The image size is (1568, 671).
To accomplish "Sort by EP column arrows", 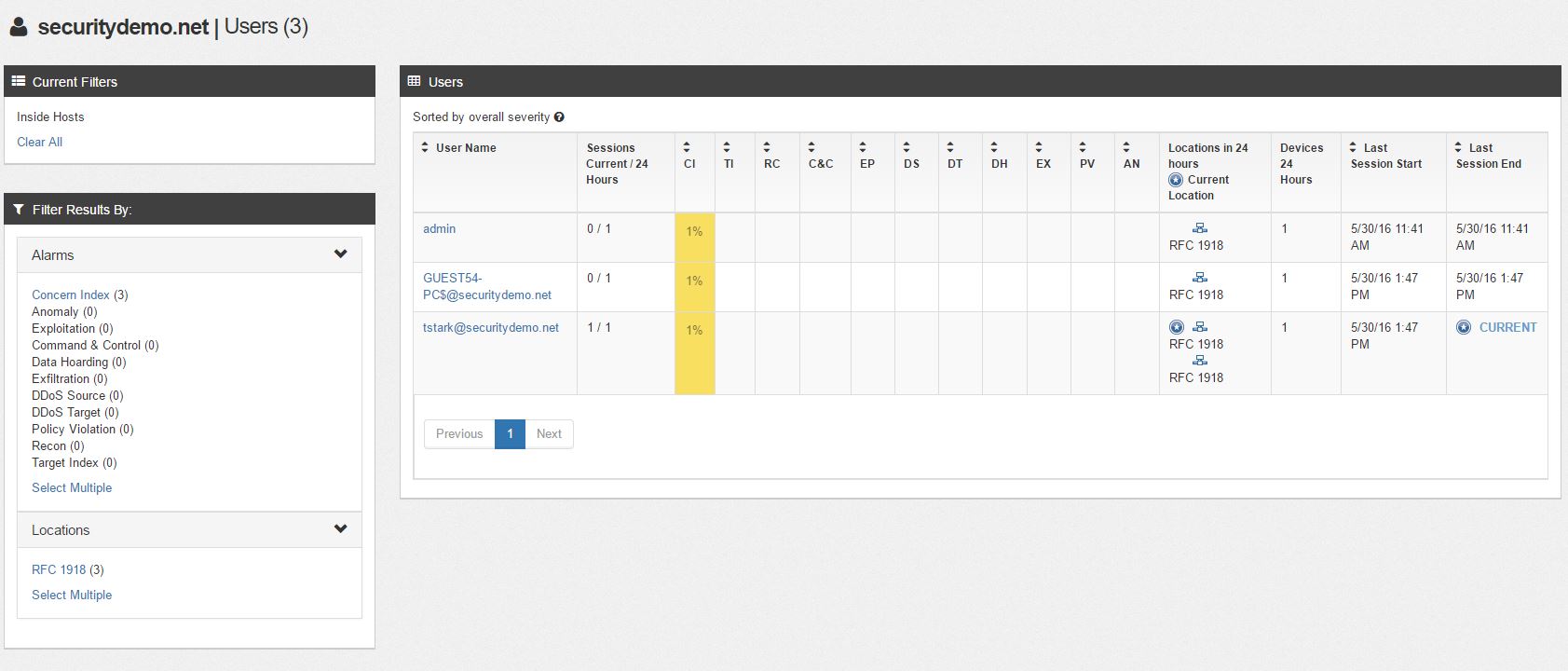I will pyautogui.click(x=863, y=147).
